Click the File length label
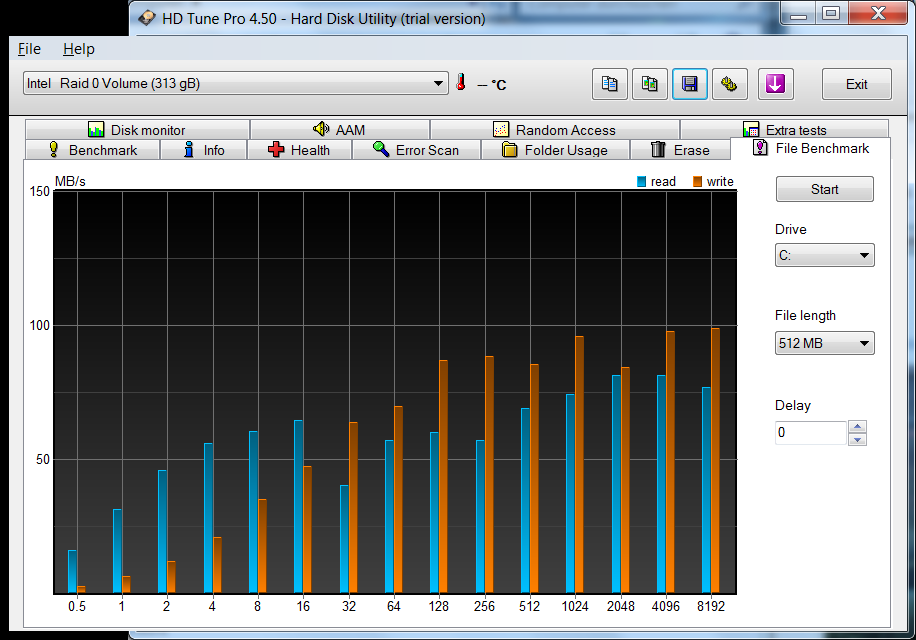 805,315
